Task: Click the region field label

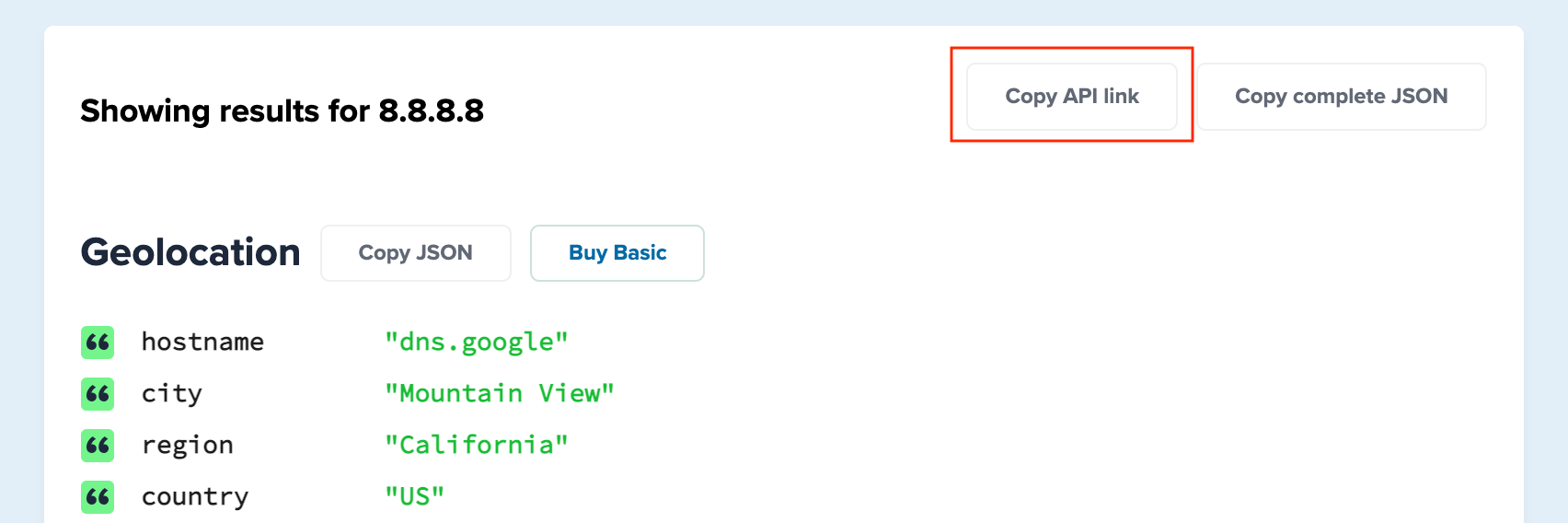Action: 188,446
